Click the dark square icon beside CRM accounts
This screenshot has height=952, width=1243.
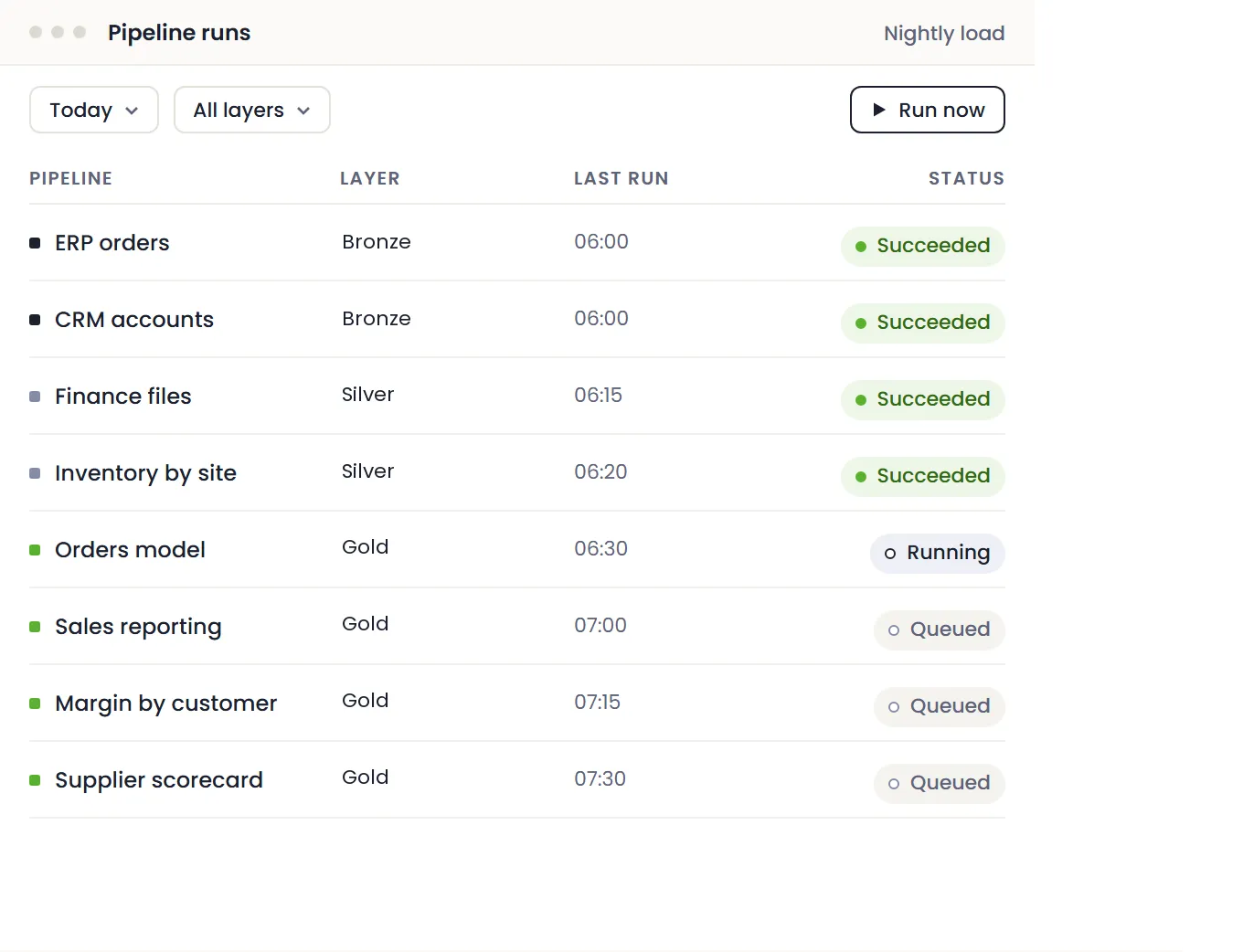[x=35, y=320]
